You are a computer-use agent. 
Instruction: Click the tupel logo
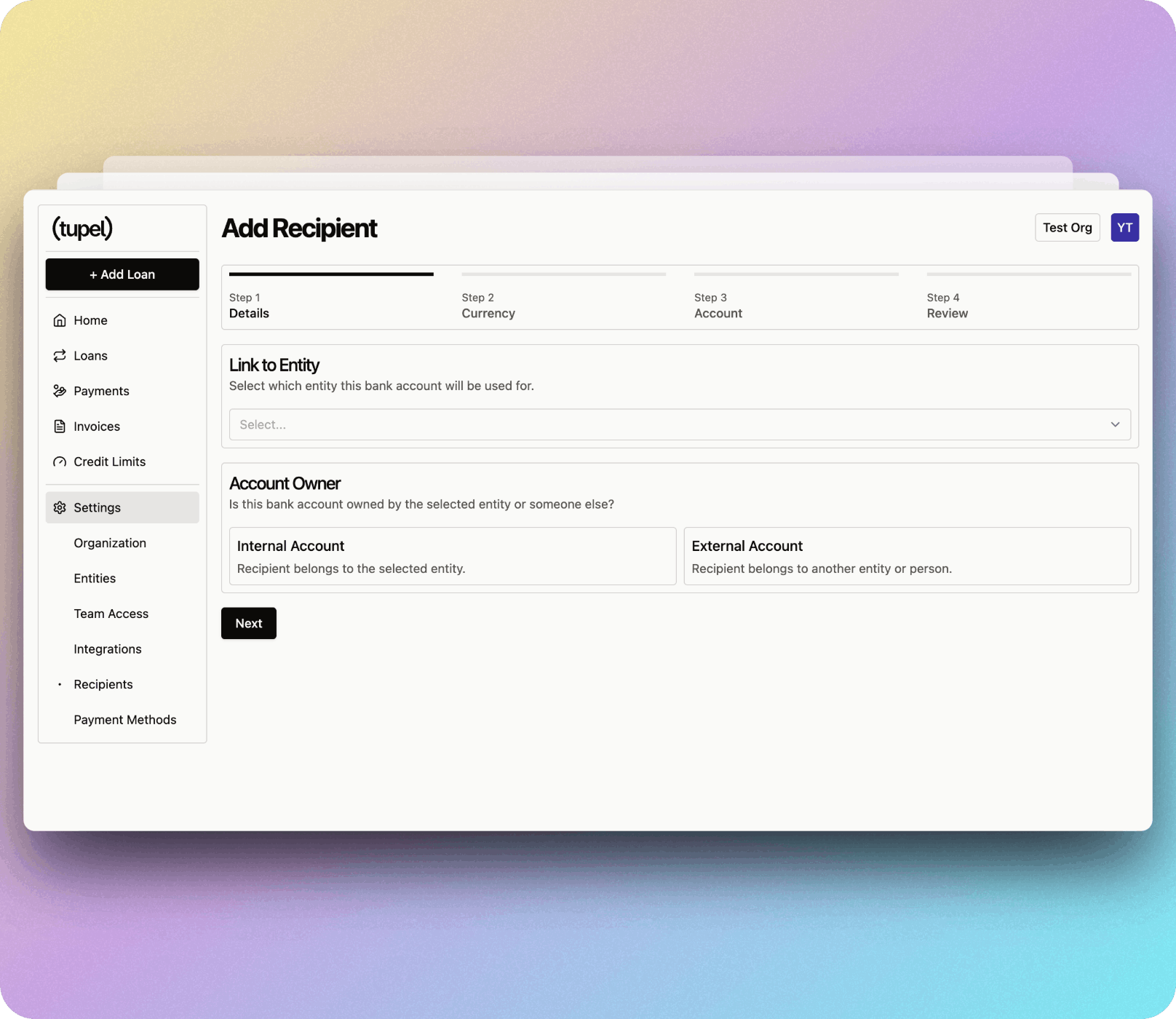(82, 229)
